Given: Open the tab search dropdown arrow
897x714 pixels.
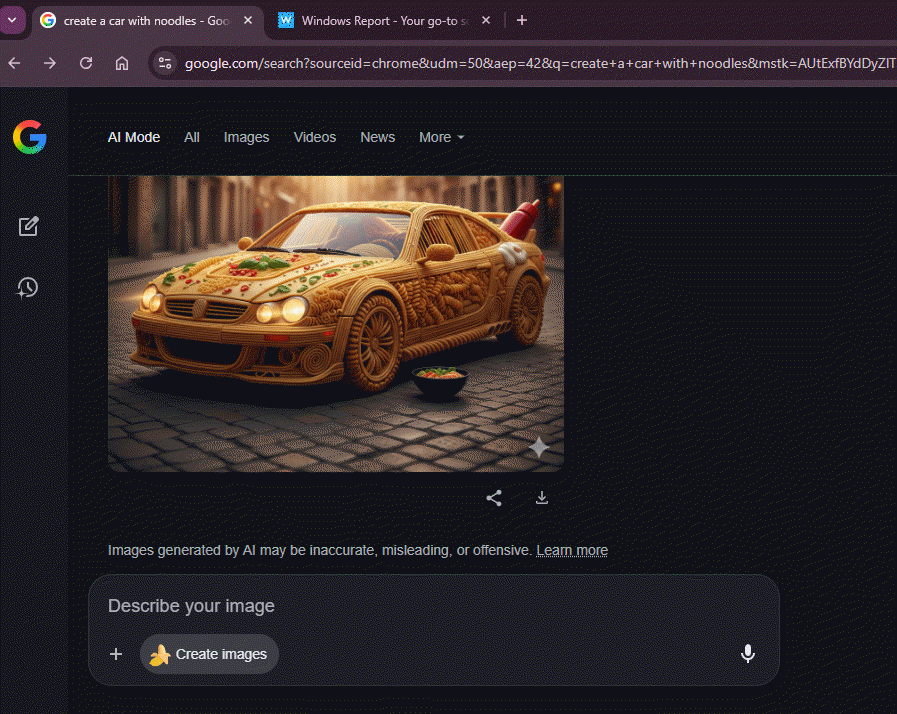Looking at the screenshot, I should [12, 20].
